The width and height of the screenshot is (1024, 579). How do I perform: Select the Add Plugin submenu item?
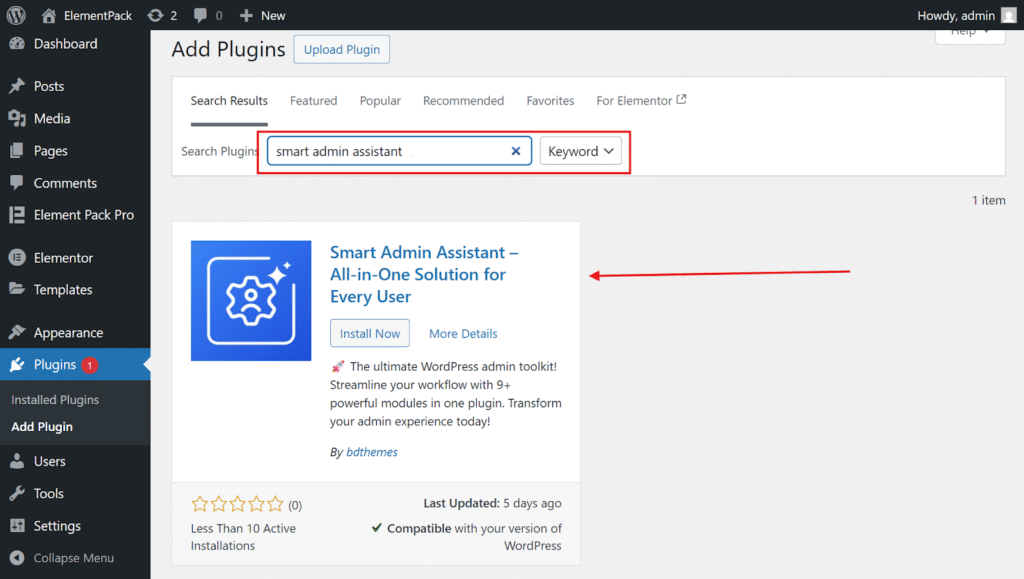tap(42, 426)
